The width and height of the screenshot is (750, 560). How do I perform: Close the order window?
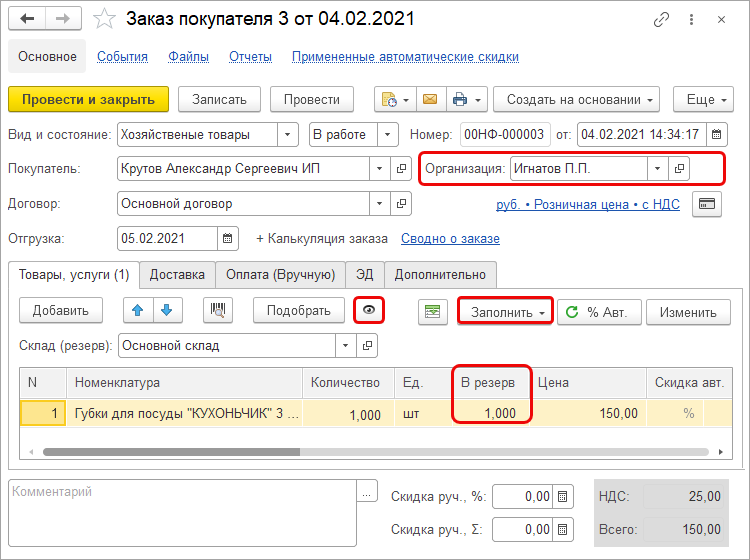click(x=722, y=20)
